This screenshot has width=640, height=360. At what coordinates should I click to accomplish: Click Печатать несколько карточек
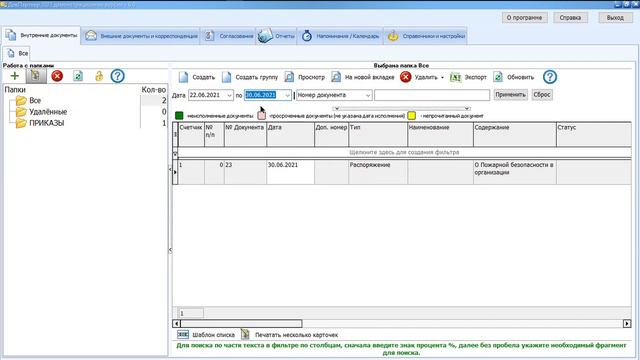(x=296, y=335)
